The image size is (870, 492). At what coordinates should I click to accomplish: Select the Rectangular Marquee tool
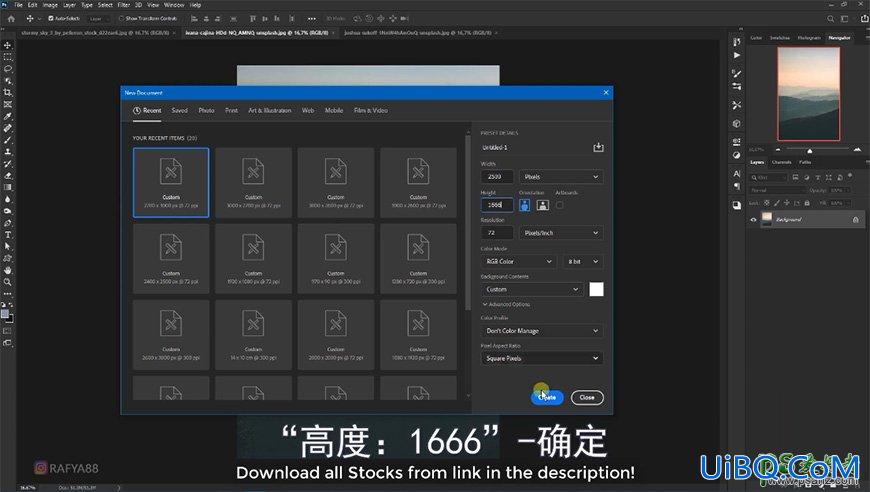(8, 57)
